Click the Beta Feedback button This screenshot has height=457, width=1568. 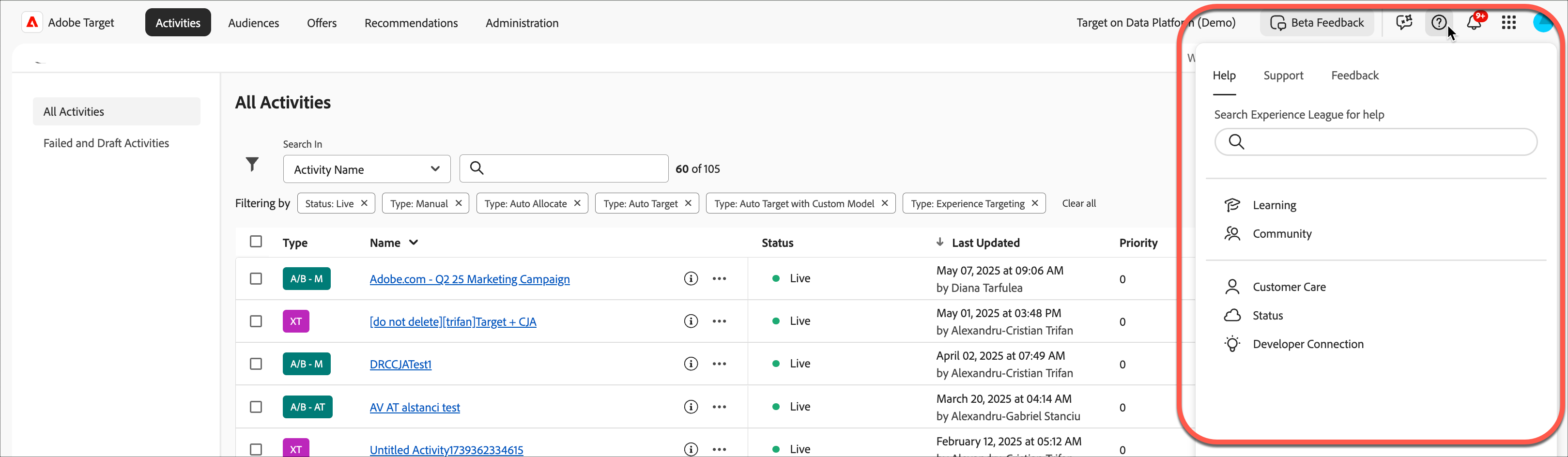point(1317,23)
